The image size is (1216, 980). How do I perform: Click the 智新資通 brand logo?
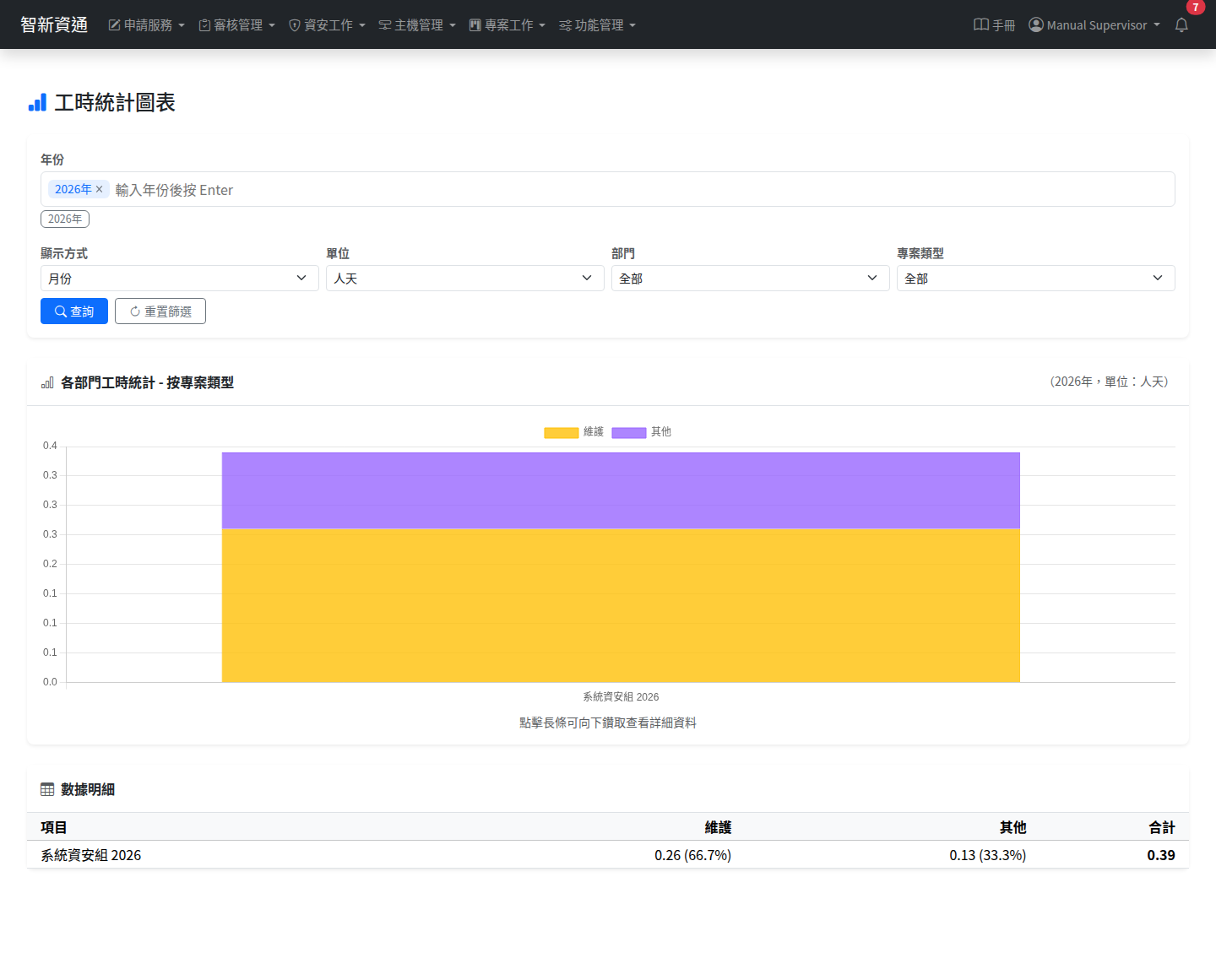tap(54, 24)
